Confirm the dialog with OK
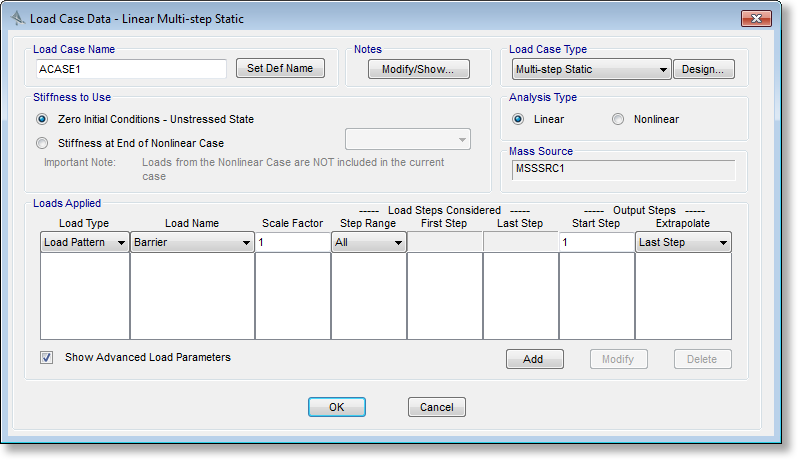 click(x=336, y=407)
